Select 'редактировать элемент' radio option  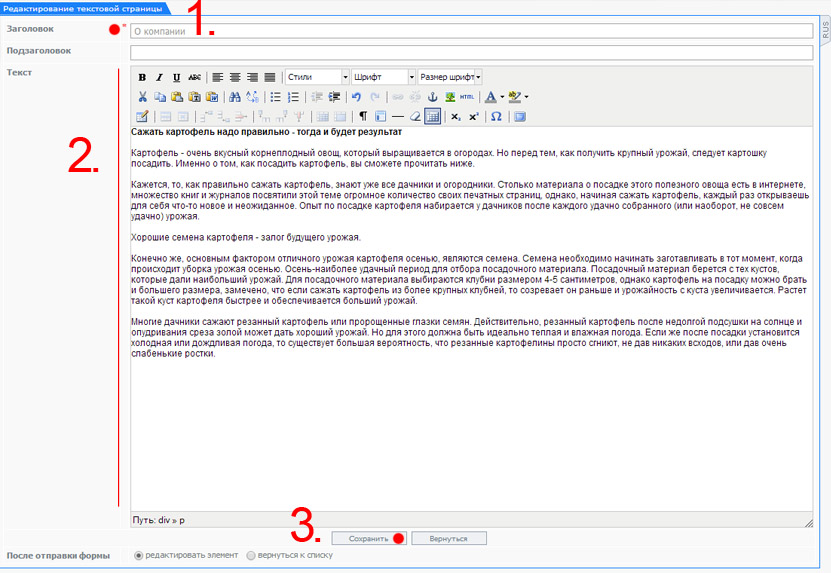(x=139, y=555)
